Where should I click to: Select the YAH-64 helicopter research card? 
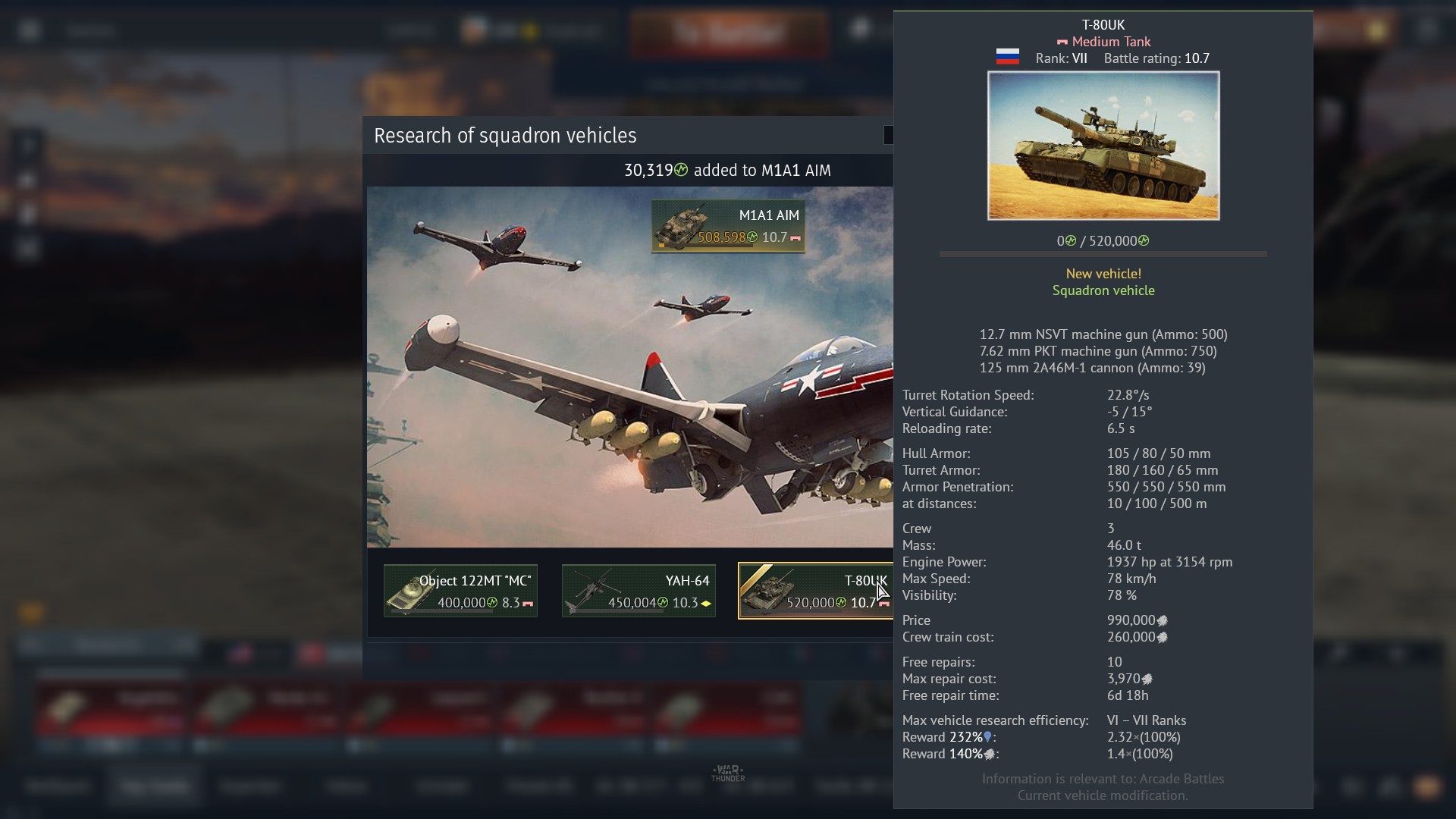point(639,591)
